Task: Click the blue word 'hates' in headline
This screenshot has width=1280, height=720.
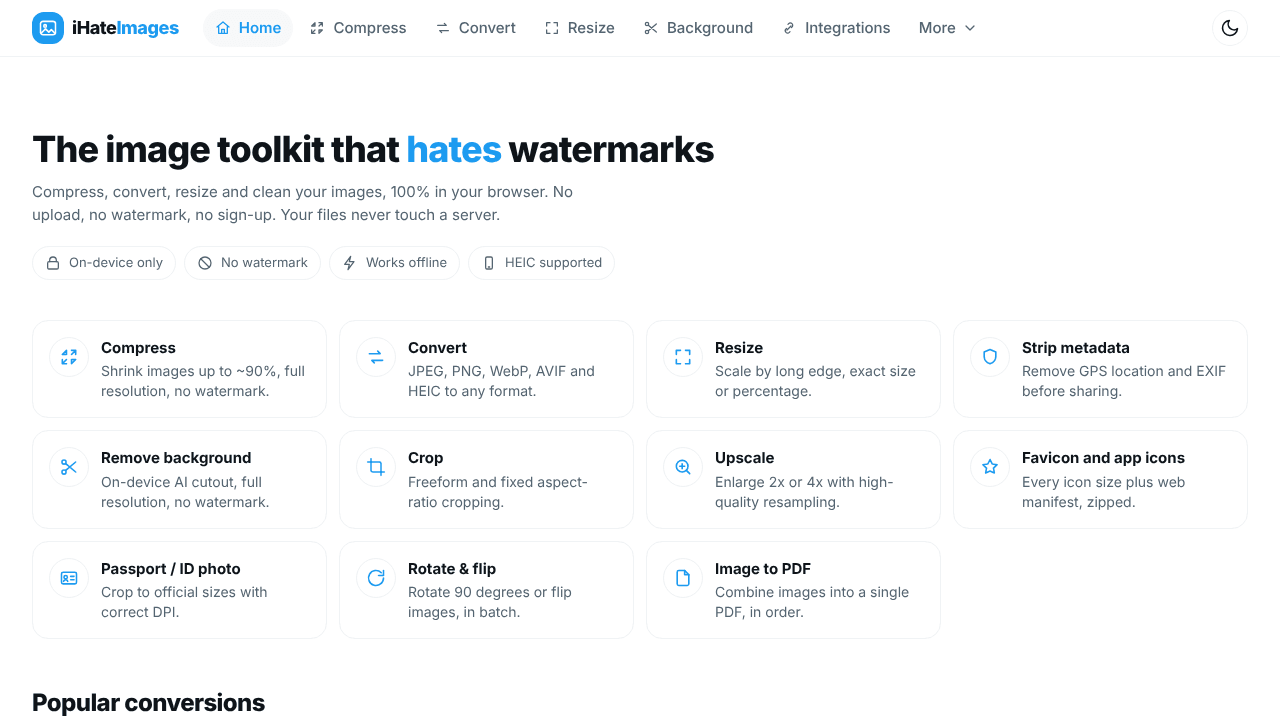Action: 454,149
